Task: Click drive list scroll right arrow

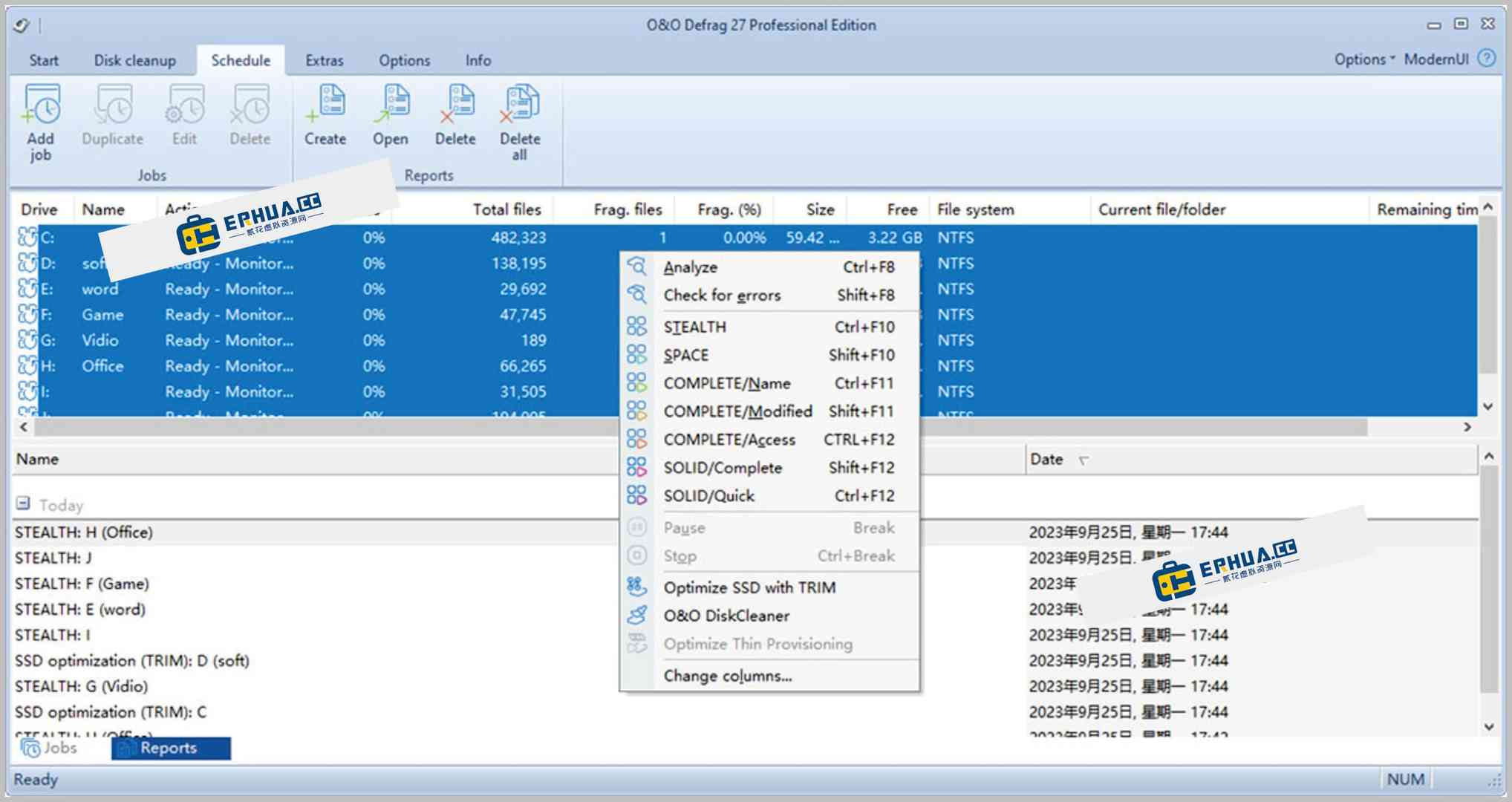Action: click(x=1467, y=427)
